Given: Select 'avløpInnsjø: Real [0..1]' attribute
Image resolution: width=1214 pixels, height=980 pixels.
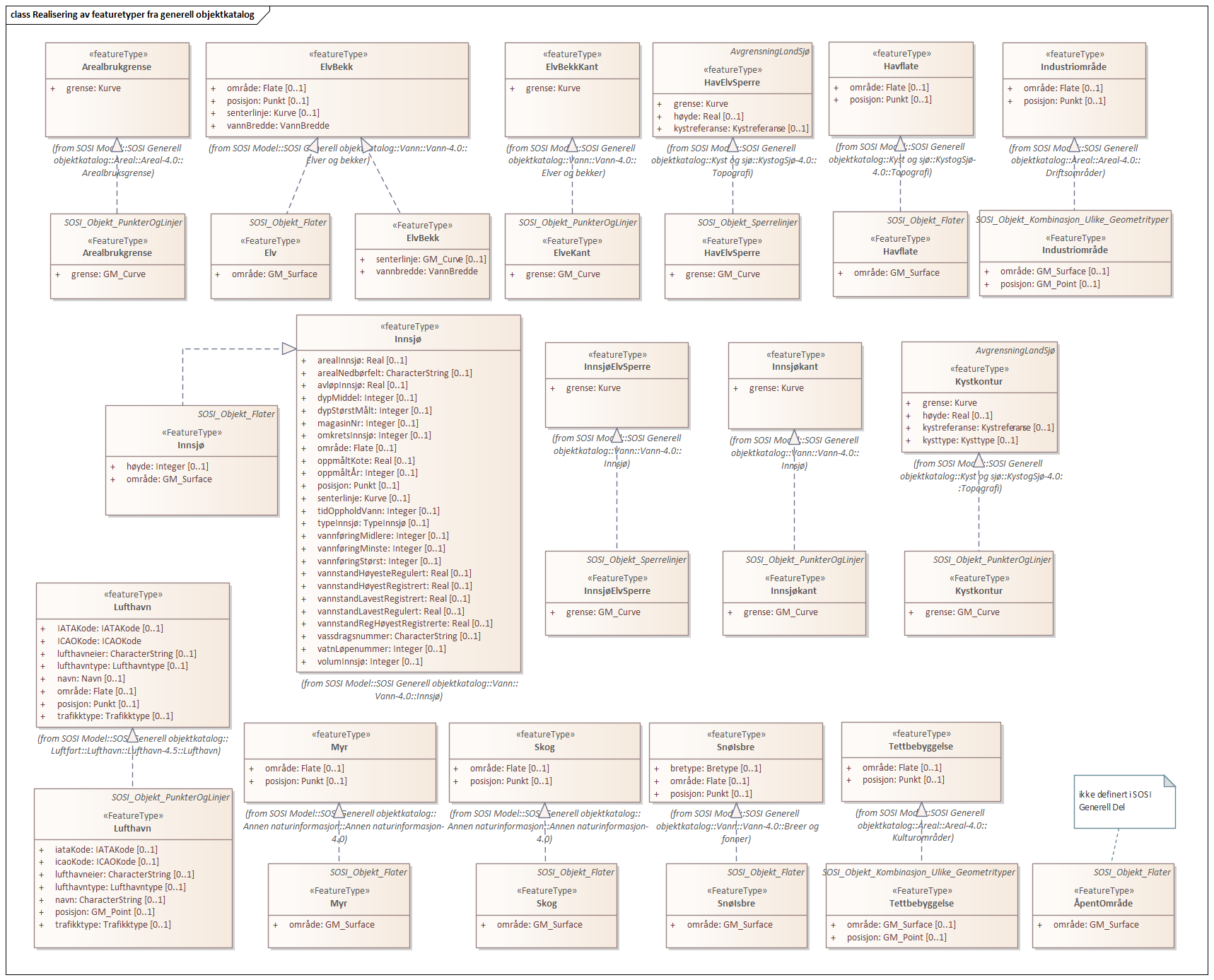Looking at the screenshot, I should point(362,385).
